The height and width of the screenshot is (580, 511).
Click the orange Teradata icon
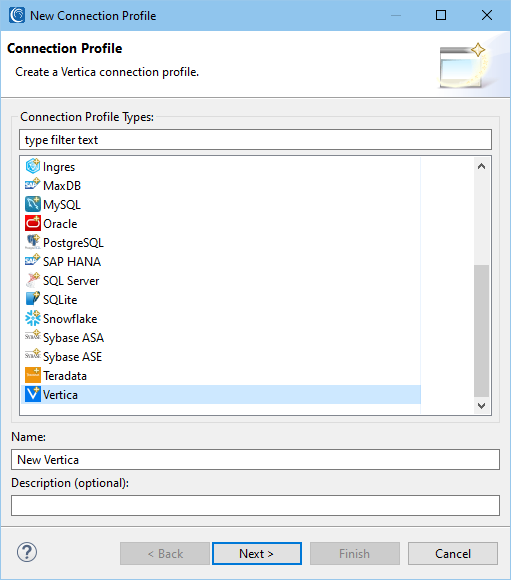pyautogui.click(x=33, y=375)
